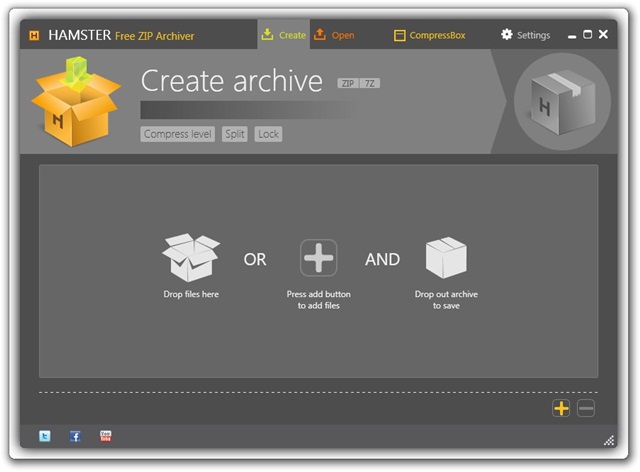Select the 7Z archive format
Screen dimensions: 640x472
[369, 83]
